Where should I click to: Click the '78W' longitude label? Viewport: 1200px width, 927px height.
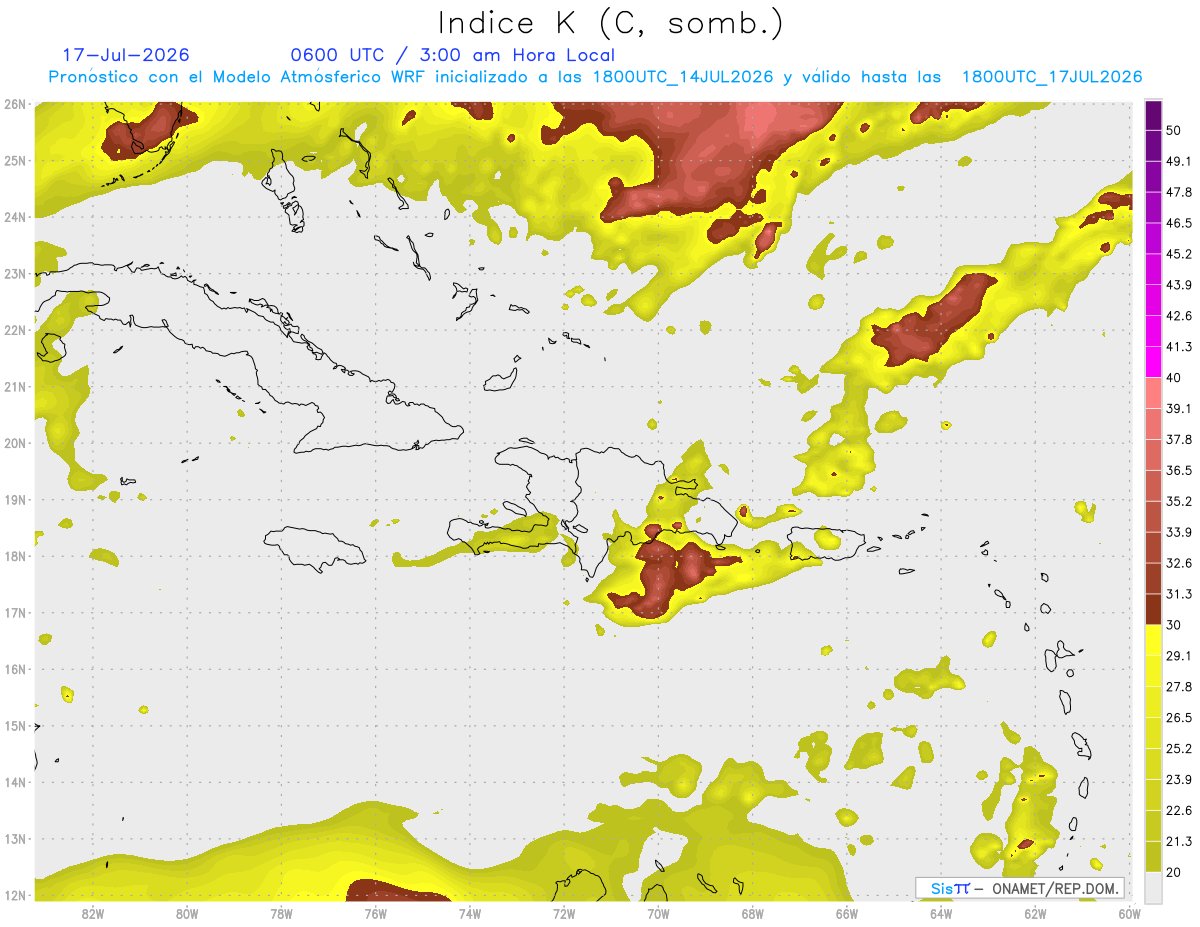(281, 914)
